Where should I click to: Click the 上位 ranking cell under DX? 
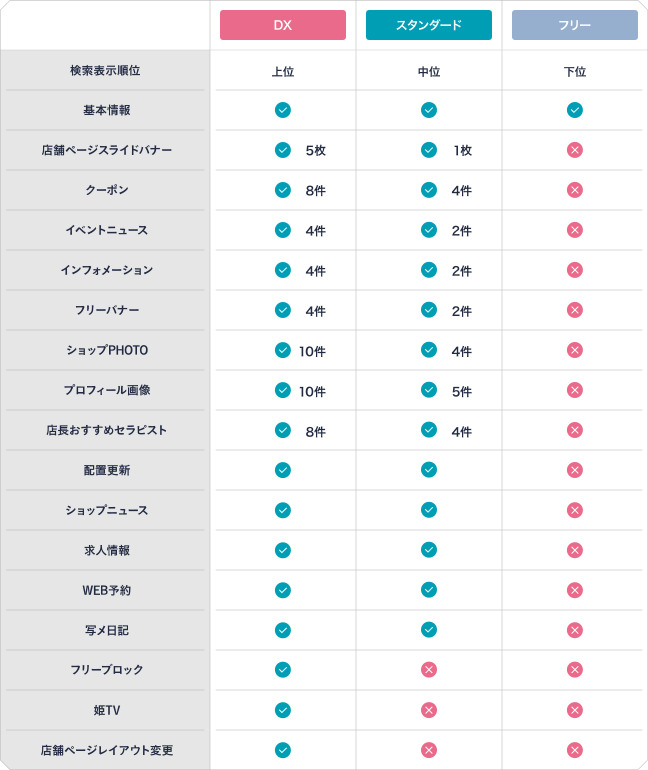tap(283, 72)
